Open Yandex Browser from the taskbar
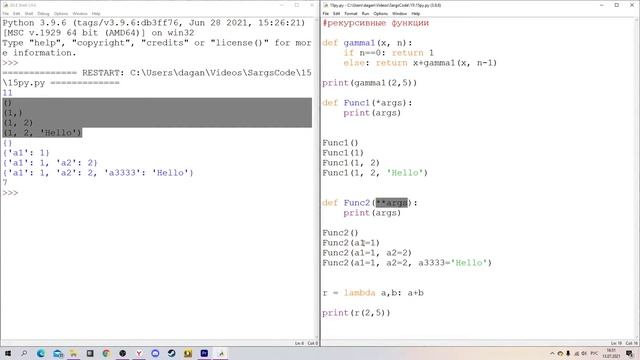640x360 pixels. pyautogui.click(x=139, y=353)
